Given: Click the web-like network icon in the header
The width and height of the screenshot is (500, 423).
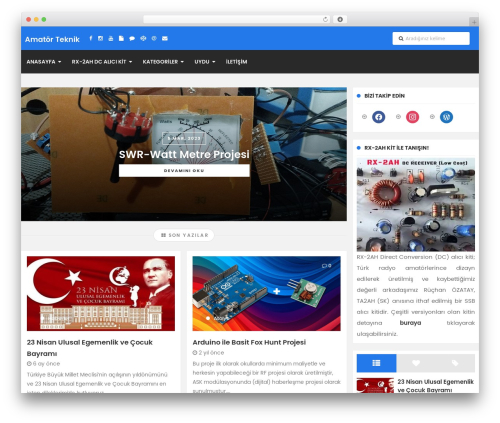Looking at the screenshot, I should (143, 38).
